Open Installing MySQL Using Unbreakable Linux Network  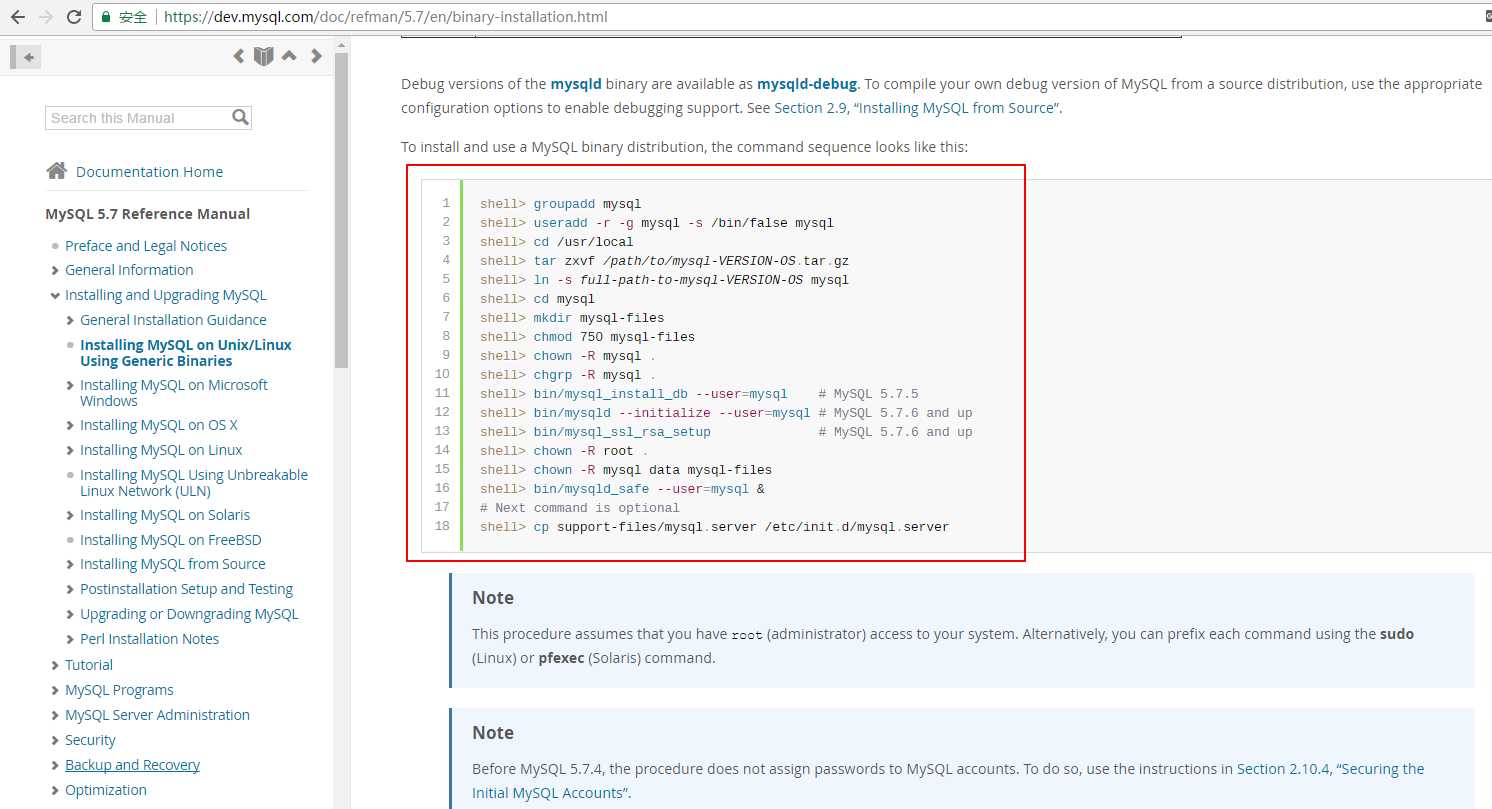(194, 483)
